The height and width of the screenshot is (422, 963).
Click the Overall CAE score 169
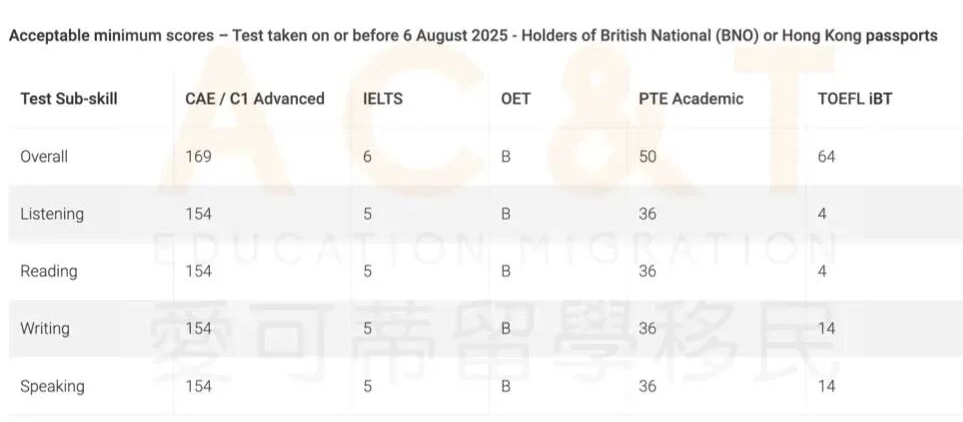[198, 157]
